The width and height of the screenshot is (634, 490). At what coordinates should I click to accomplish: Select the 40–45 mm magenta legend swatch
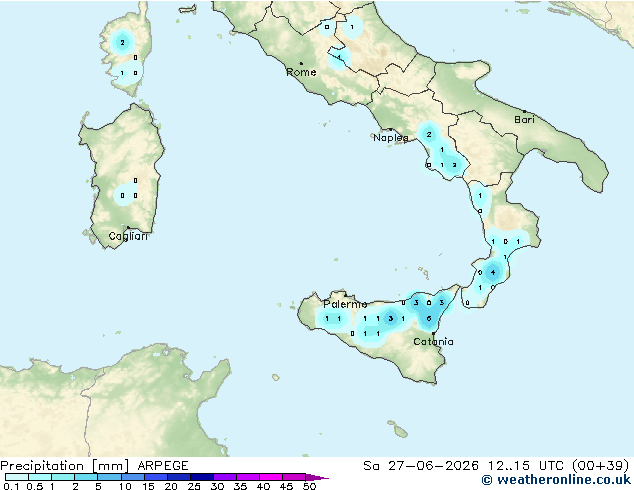(271, 477)
